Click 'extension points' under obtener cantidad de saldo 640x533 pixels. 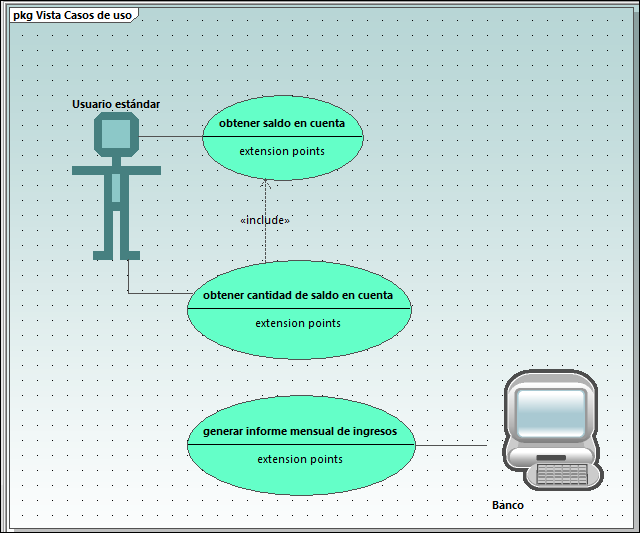coord(298,323)
